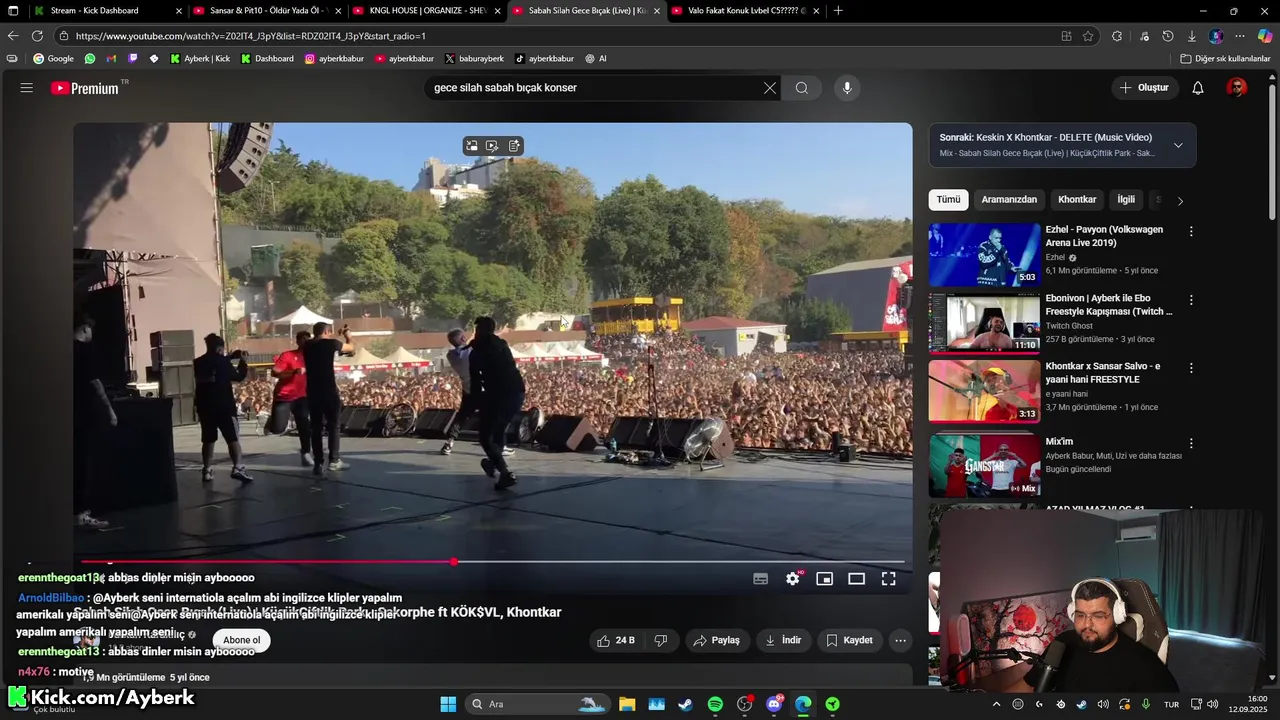This screenshot has width=1280, height=720.
Task: Click the middle play-style overlay icon atop video
Action: (492, 146)
